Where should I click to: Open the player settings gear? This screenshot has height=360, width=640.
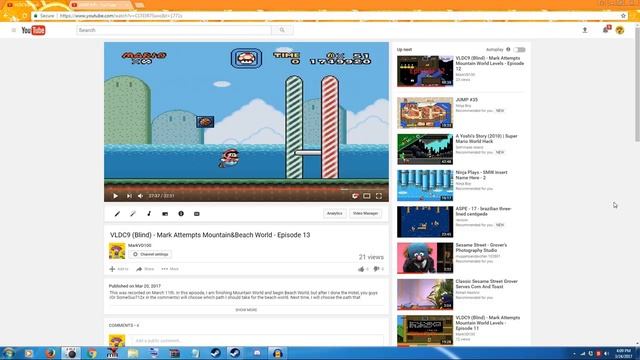[x=355, y=196]
